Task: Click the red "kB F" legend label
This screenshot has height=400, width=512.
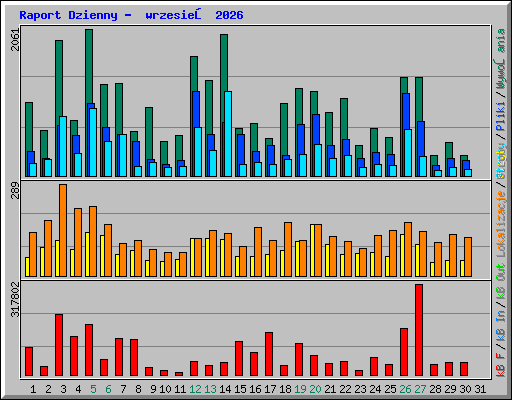Action: click(x=501, y=365)
